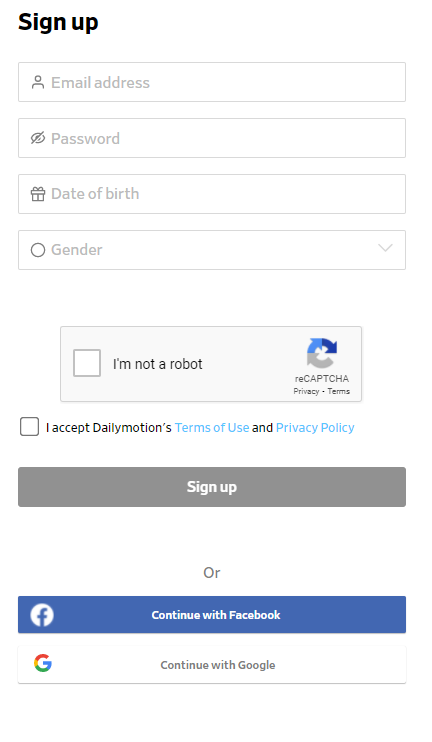
Task: Click the Google logo icon
Action: coord(43,663)
